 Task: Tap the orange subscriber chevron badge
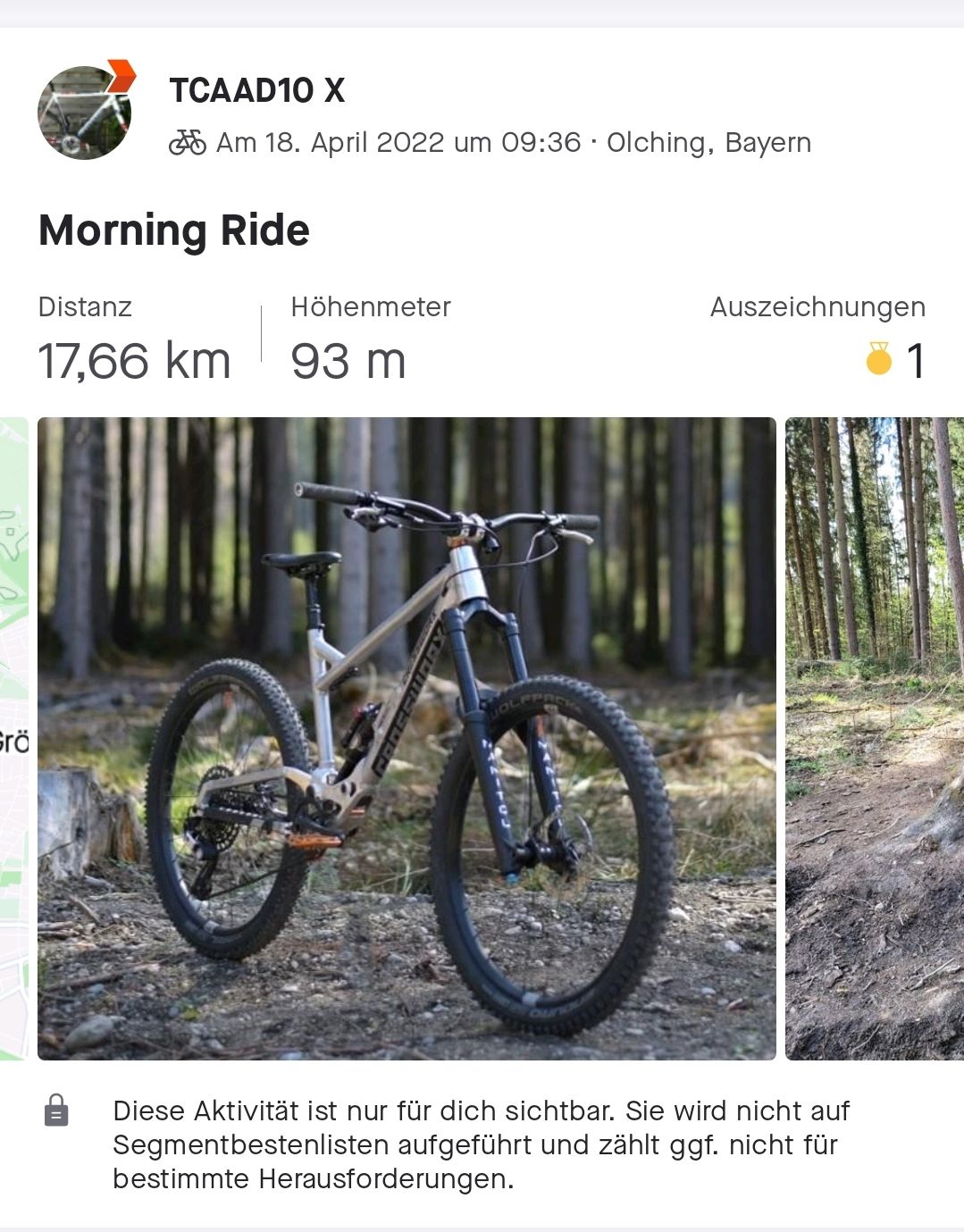[122, 75]
